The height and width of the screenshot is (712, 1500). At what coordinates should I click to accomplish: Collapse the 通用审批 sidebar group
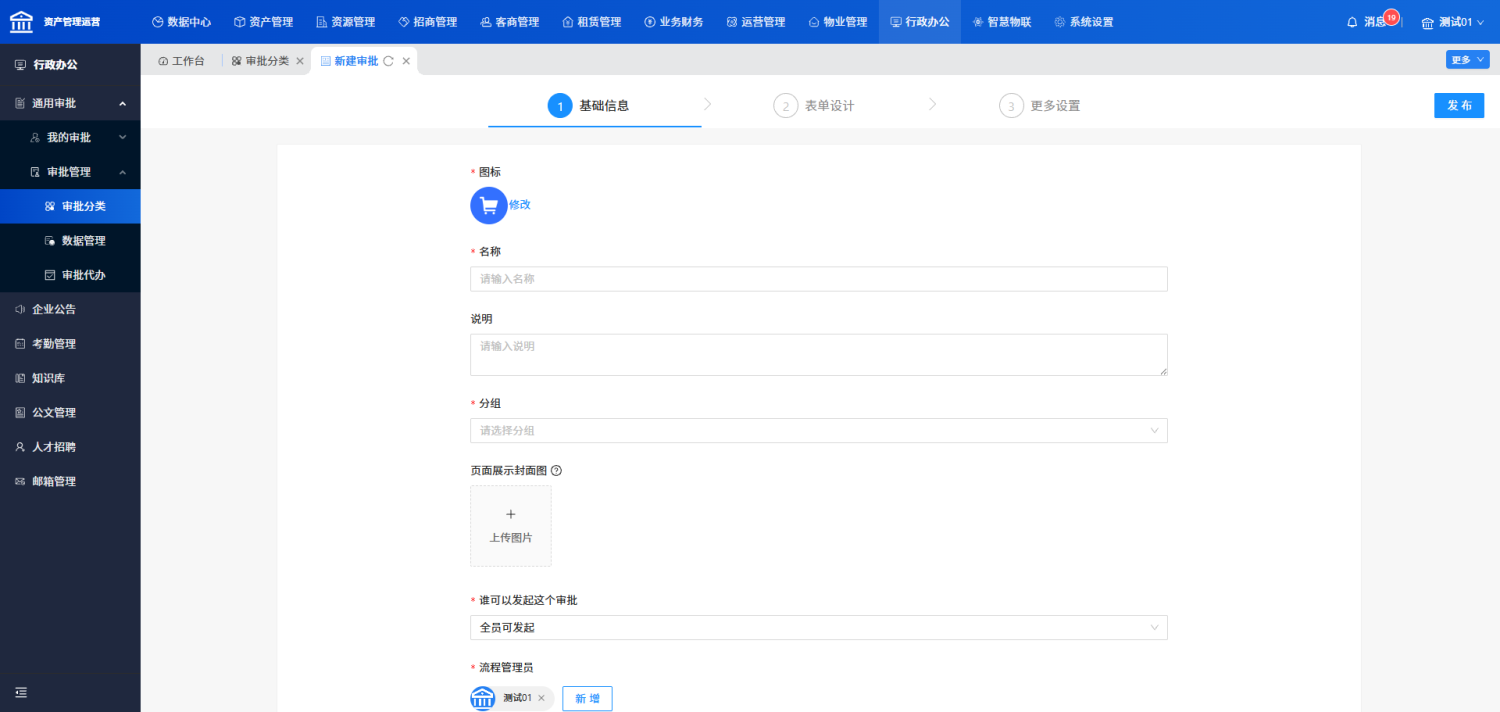point(70,103)
